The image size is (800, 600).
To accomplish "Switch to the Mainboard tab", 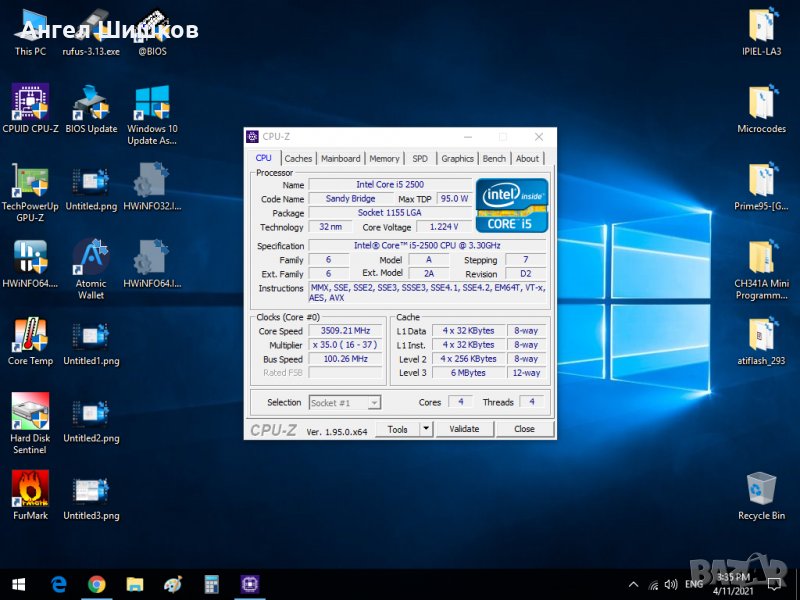I will pos(340,158).
